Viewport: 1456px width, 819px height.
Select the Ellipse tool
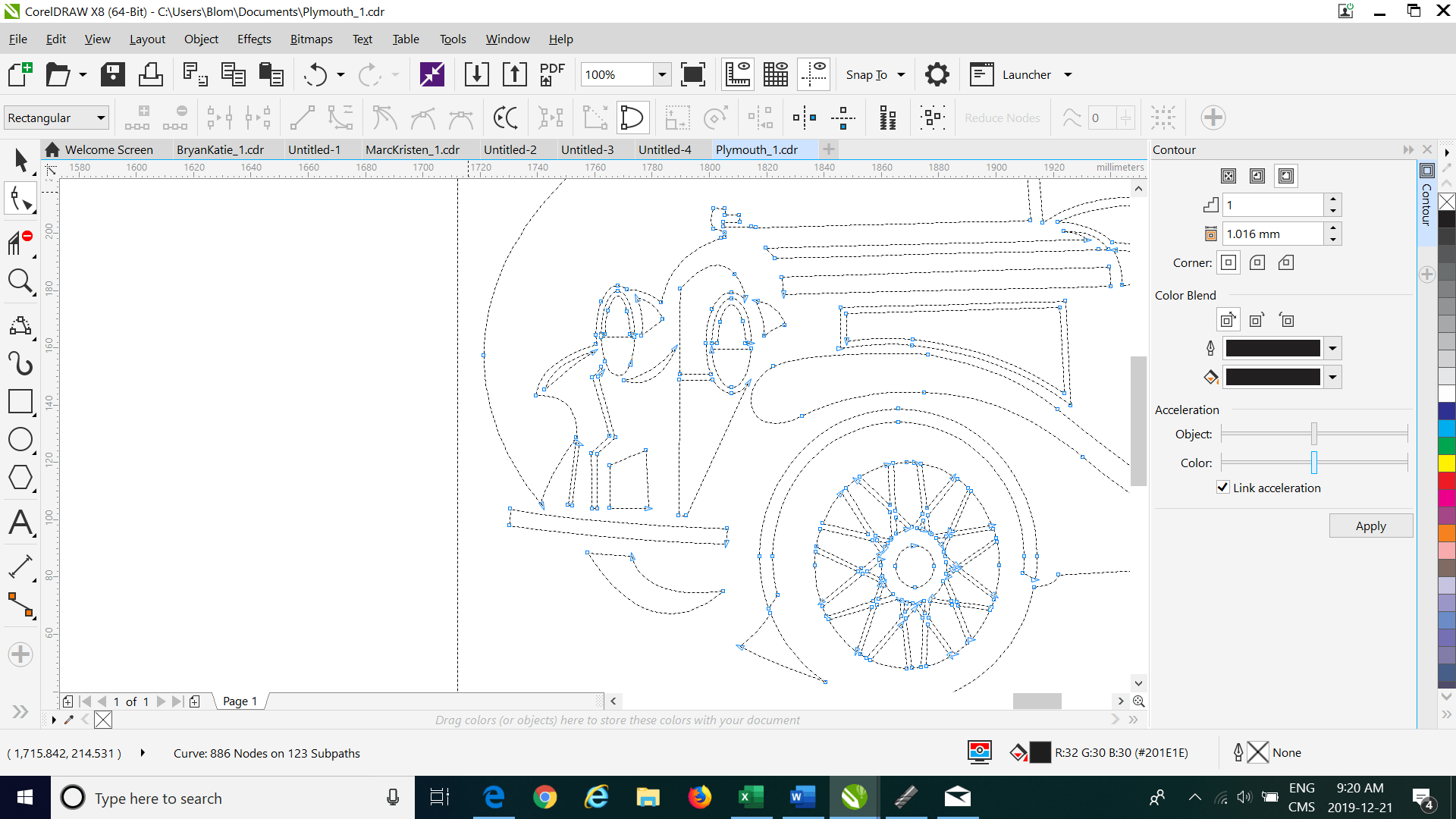20,439
